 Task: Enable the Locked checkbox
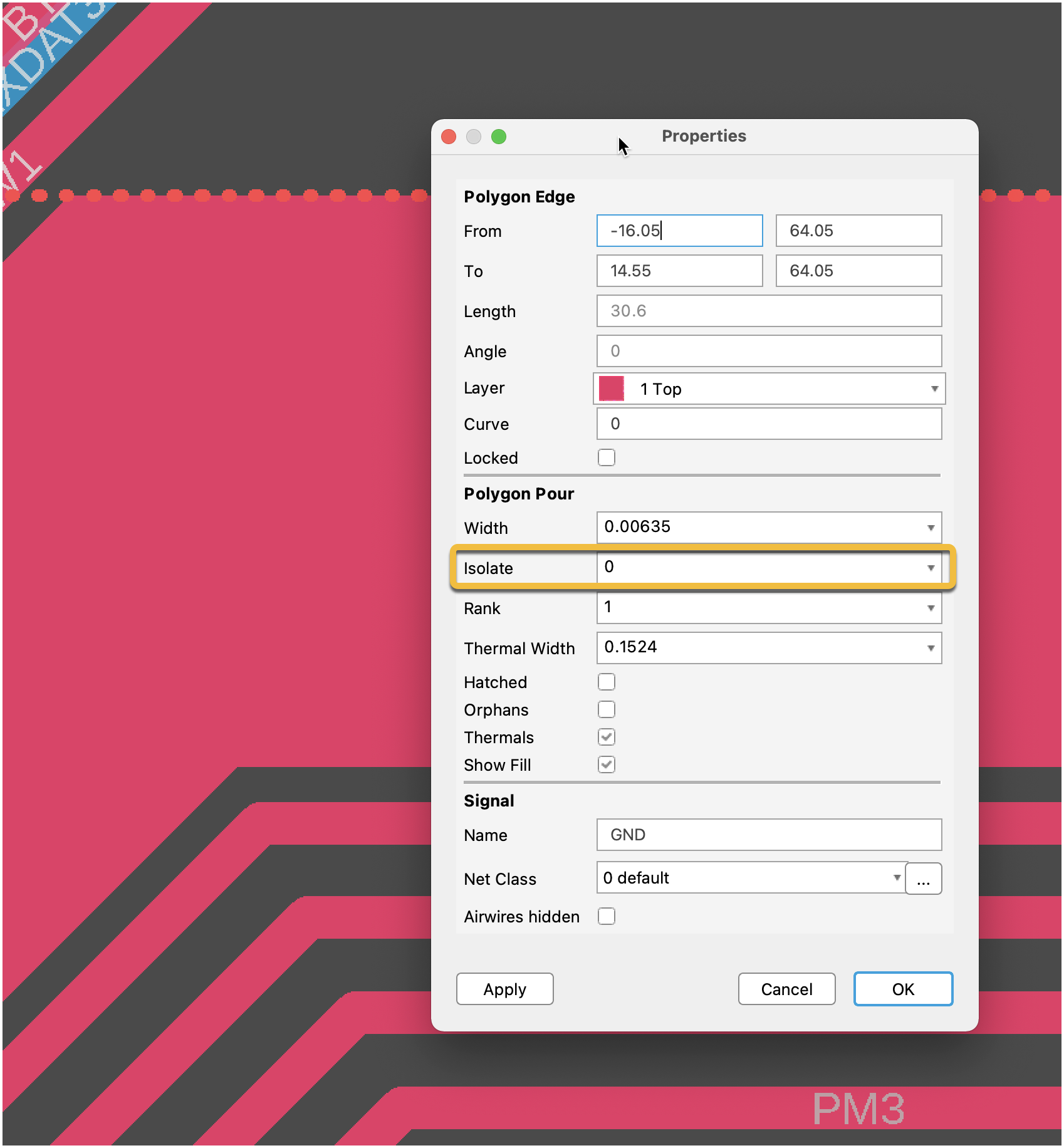tap(606, 457)
